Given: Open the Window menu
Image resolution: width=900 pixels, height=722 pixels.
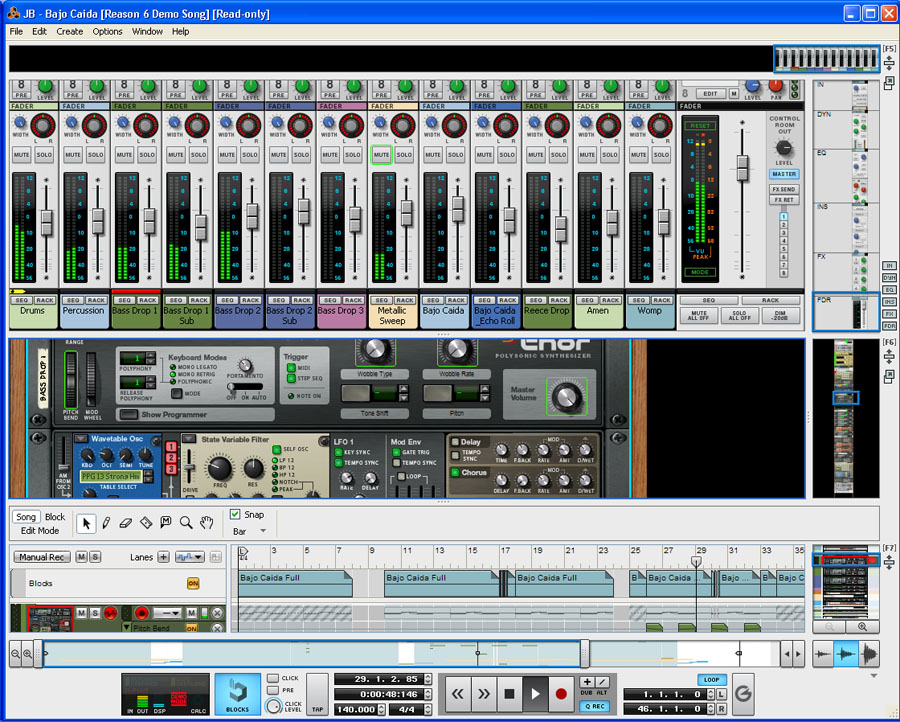Looking at the screenshot, I should coord(147,32).
